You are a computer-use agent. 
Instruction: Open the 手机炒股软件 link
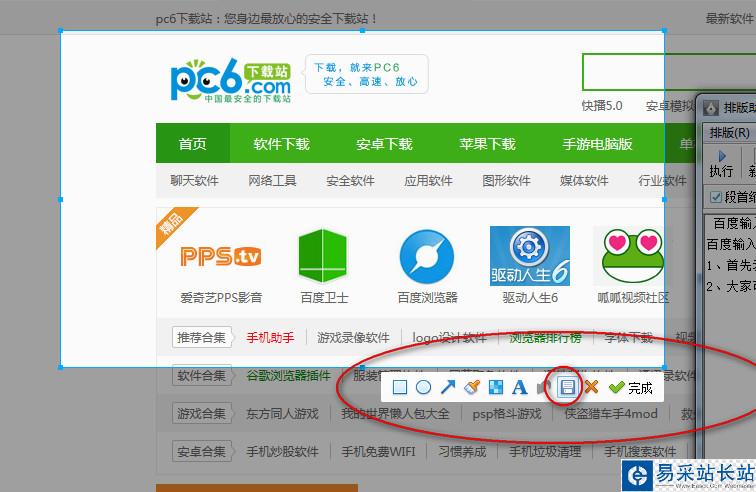pos(283,451)
